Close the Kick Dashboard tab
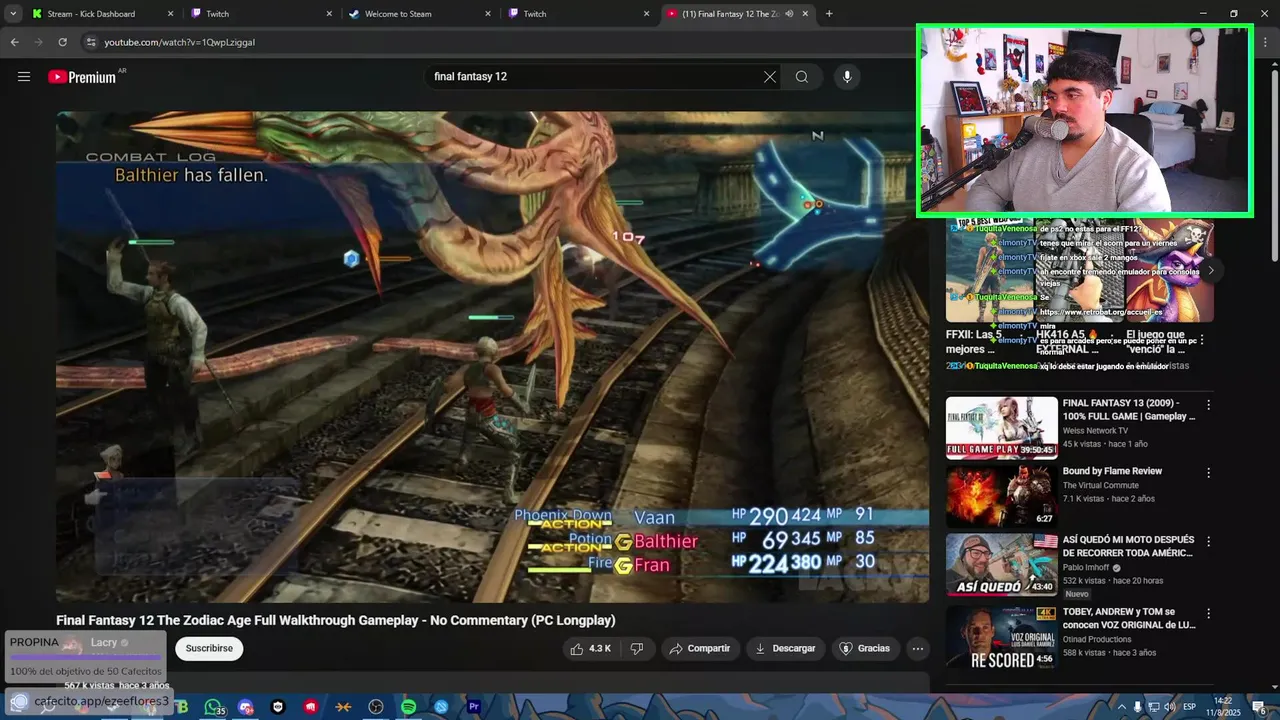This screenshot has height=720, width=1280. pos(170,14)
